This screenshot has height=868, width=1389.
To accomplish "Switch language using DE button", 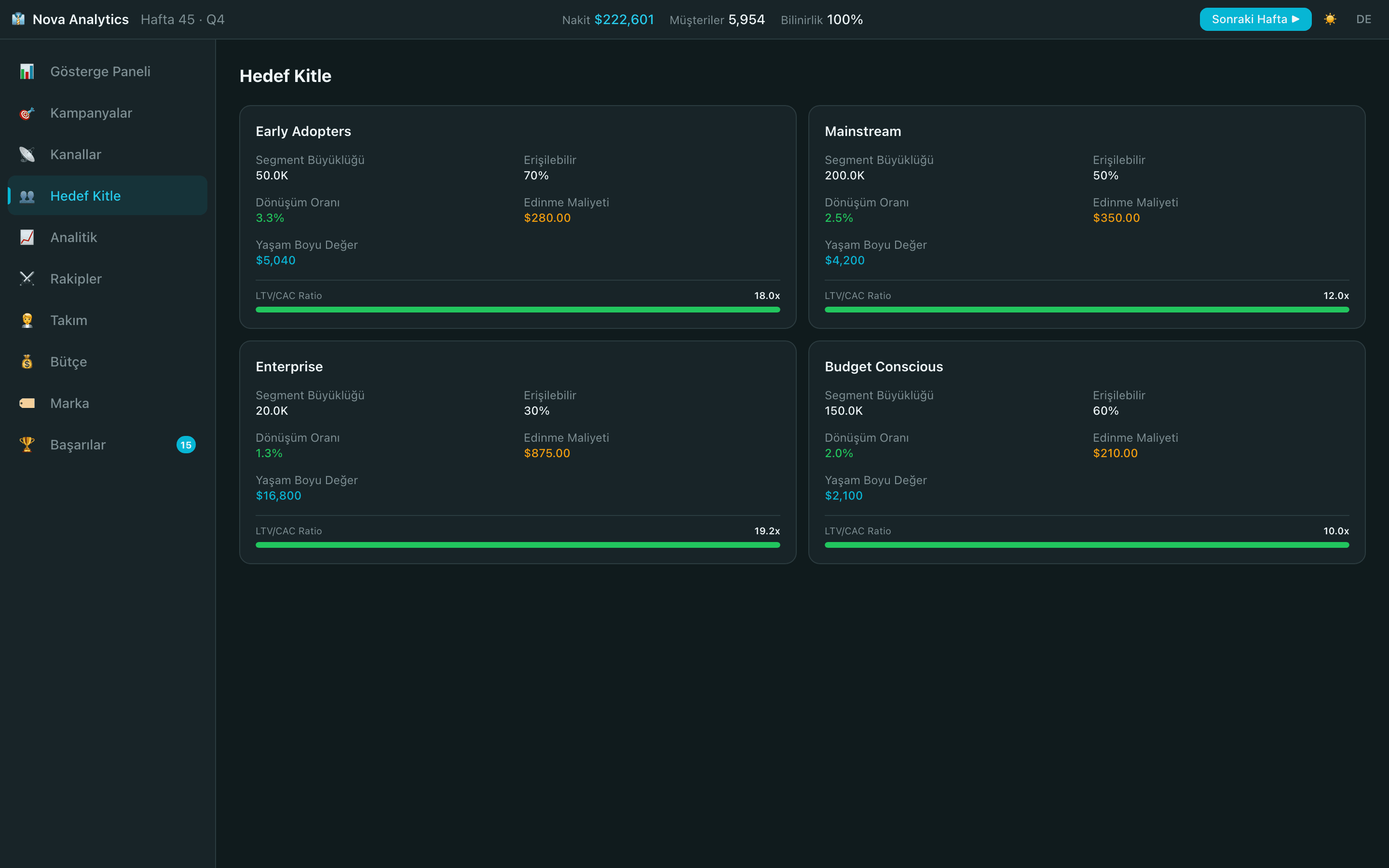I will 1364,19.
